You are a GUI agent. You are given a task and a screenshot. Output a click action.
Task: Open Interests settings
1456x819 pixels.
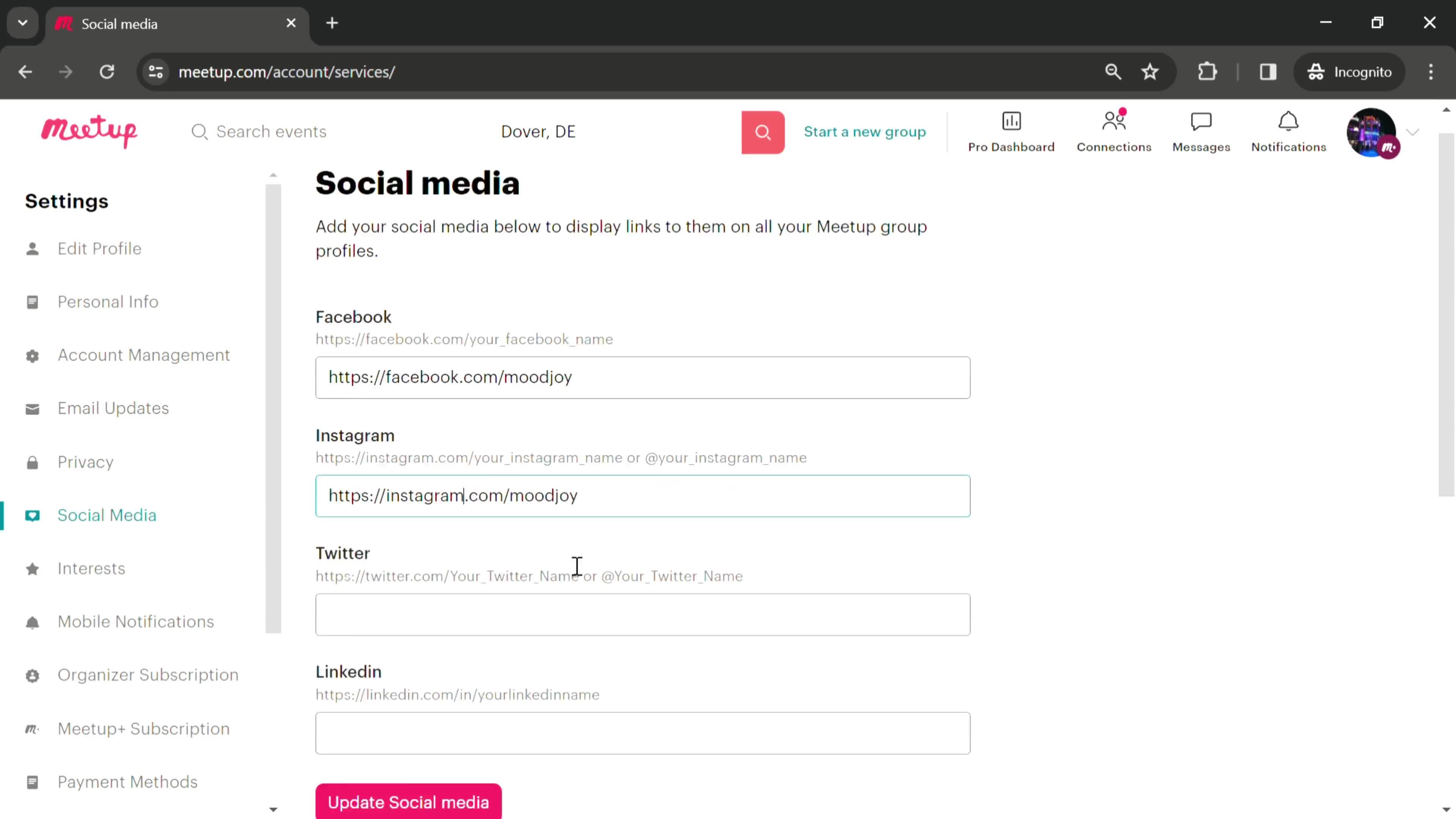(x=91, y=568)
